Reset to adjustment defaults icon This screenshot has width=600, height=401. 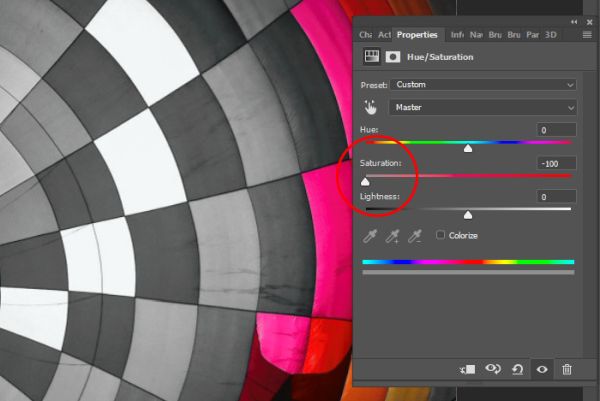point(517,369)
